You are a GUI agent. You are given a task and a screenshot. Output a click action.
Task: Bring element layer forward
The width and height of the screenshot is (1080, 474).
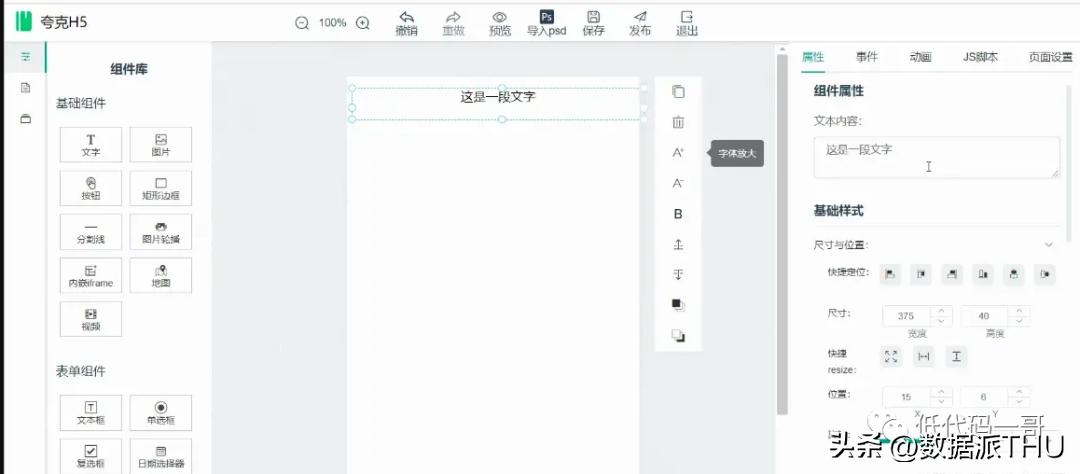(678, 305)
